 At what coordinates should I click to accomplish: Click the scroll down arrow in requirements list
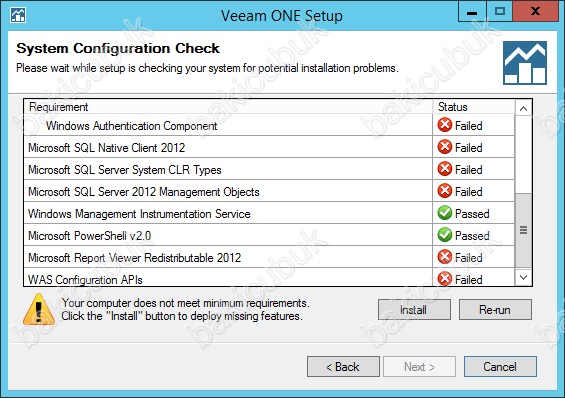click(x=524, y=277)
